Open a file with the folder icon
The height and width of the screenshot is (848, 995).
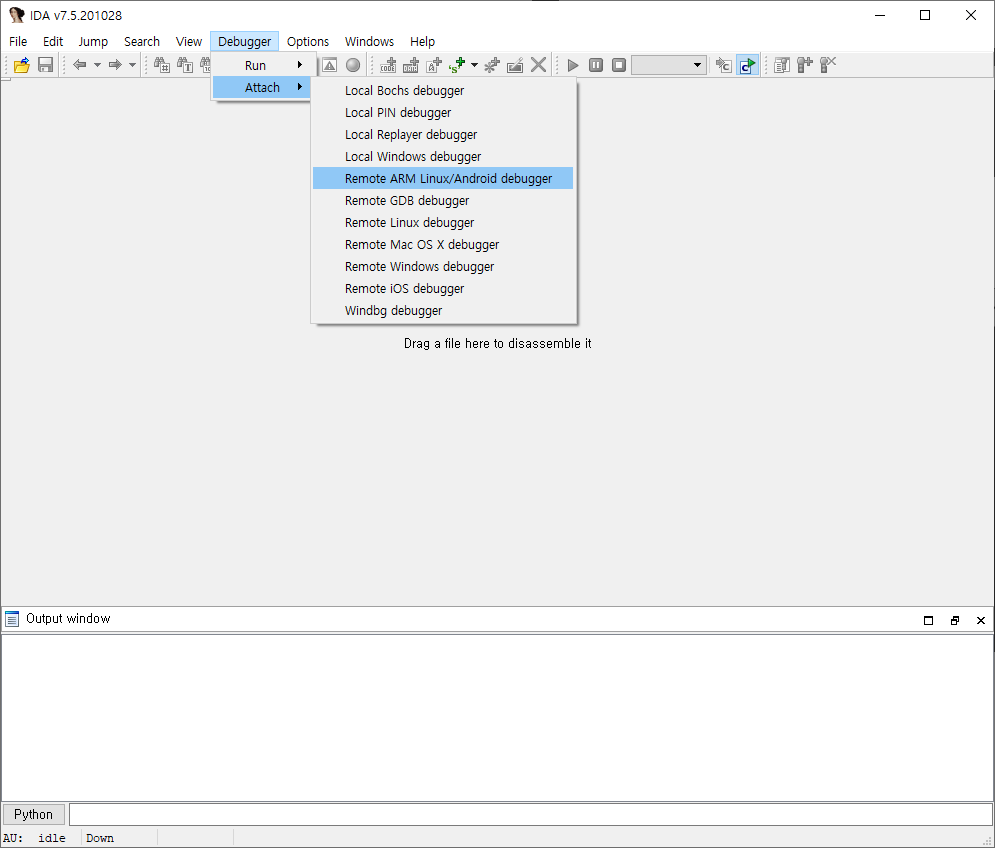coord(22,65)
